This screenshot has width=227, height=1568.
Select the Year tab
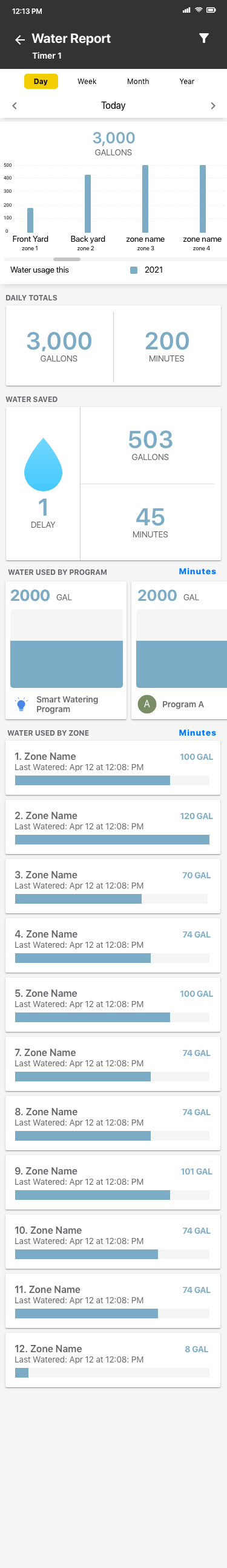click(x=186, y=82)
